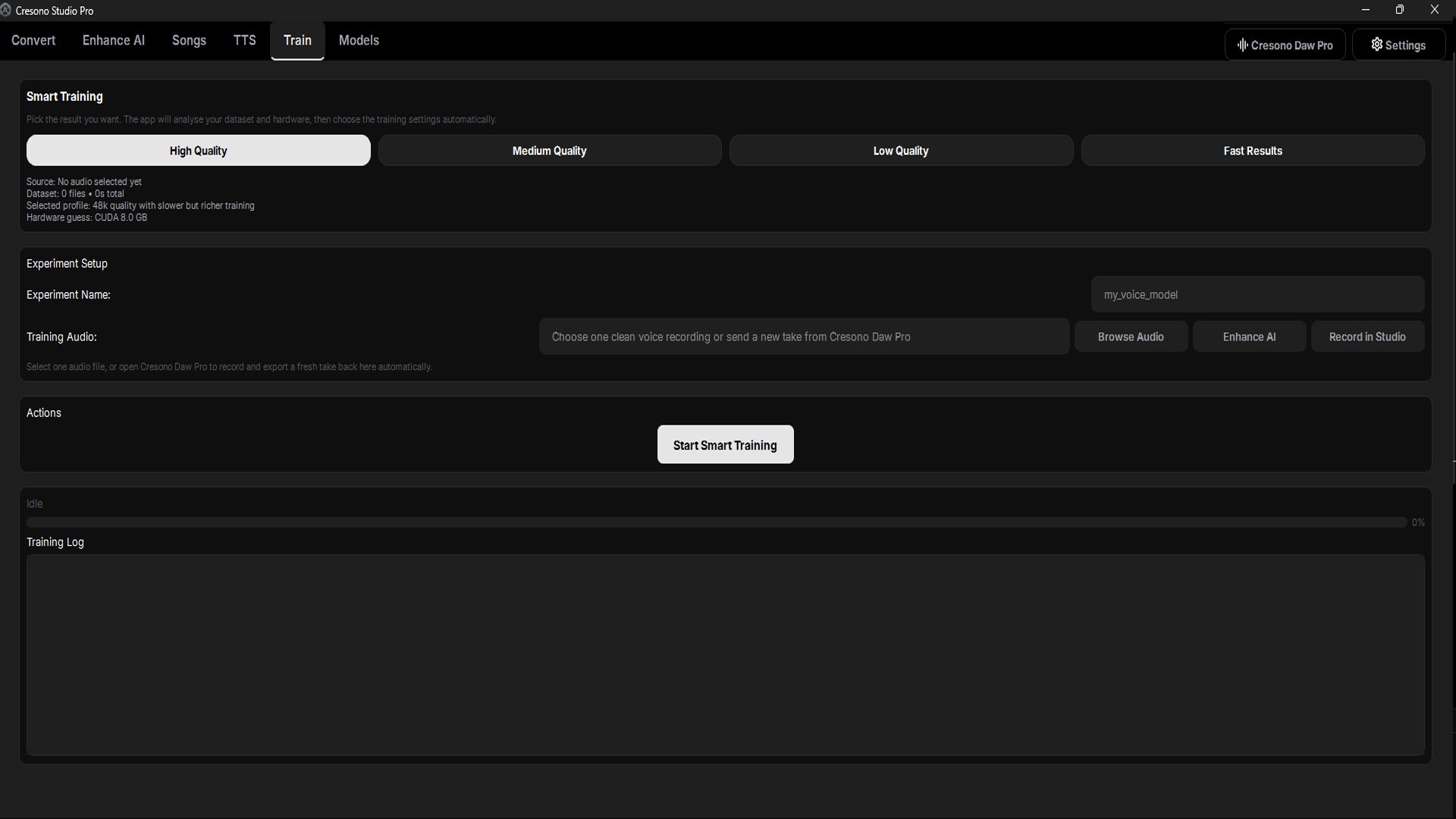The width and height of the screenshot is (1456, 819).
Task: Click the waveform icon on Cresono Daw Pro
Action: pos(1242,45)
